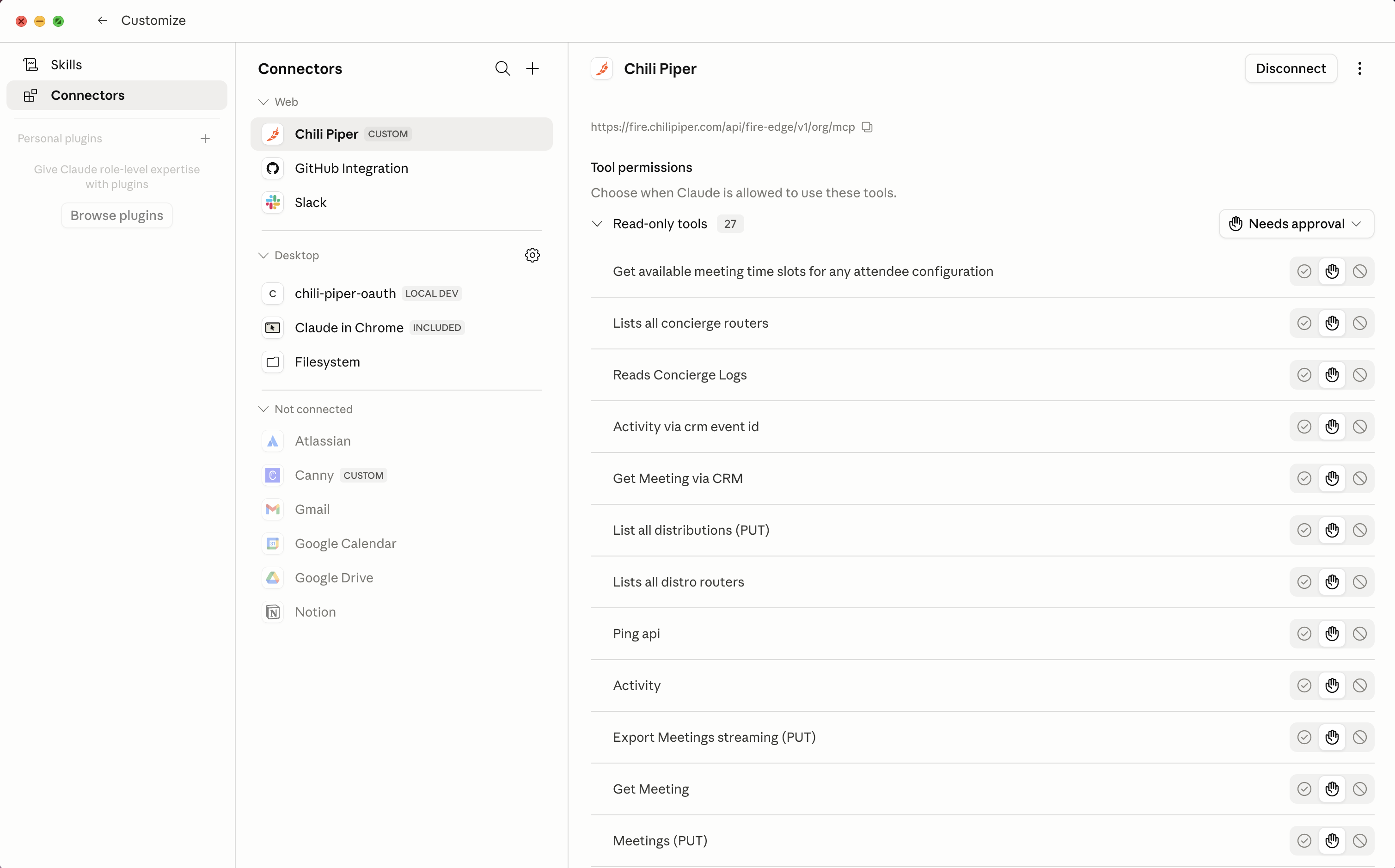
Task: Always allow the Reads Concierge Logs tool
Action: (x=1304, y=375)
